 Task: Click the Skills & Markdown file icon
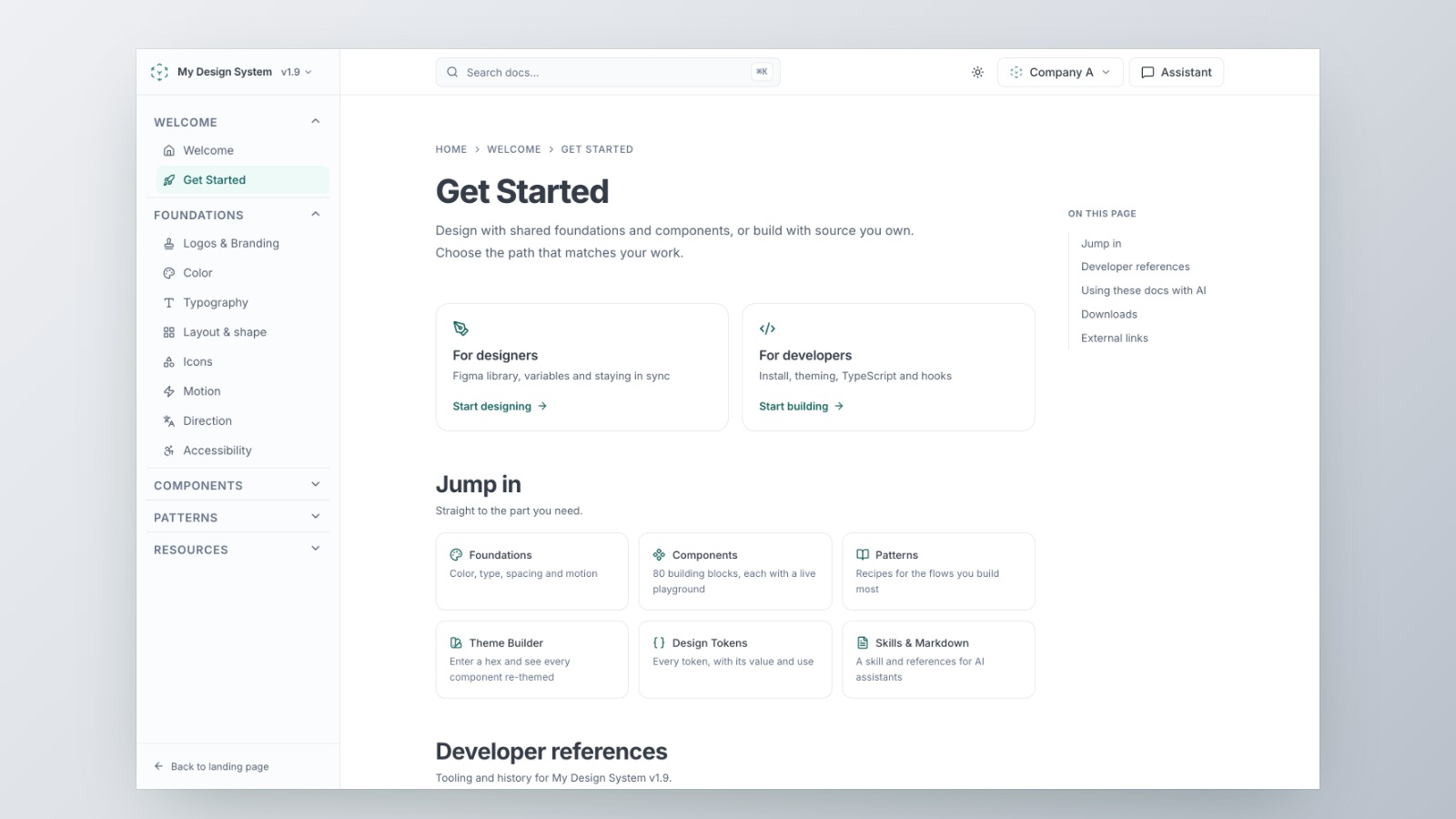click(863, 642)
